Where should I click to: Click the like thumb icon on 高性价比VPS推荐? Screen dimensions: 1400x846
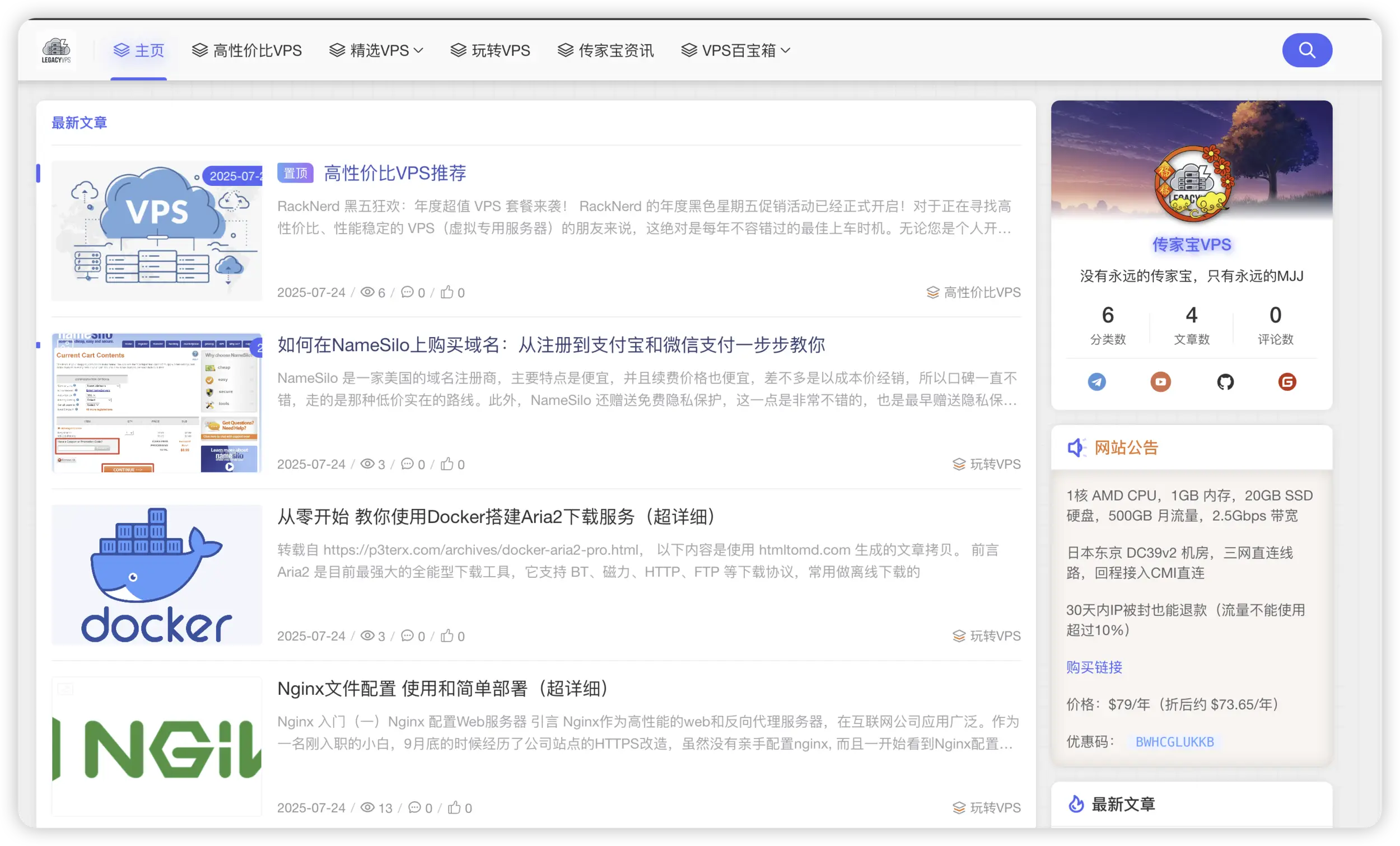[x=447, y=292]
